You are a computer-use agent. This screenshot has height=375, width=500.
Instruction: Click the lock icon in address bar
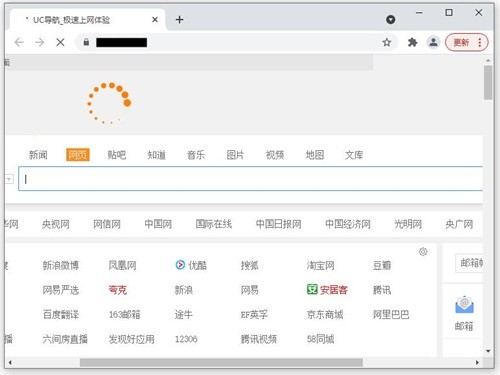(86, 42)
